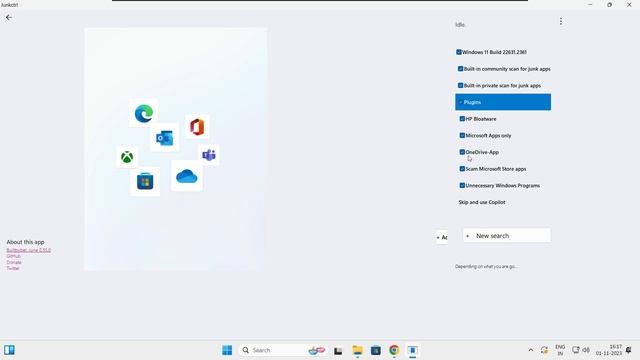Screen dimensions: 640x360
Task: Open the Widgets icon at the taskbar's left
Action: pos(9,350)
